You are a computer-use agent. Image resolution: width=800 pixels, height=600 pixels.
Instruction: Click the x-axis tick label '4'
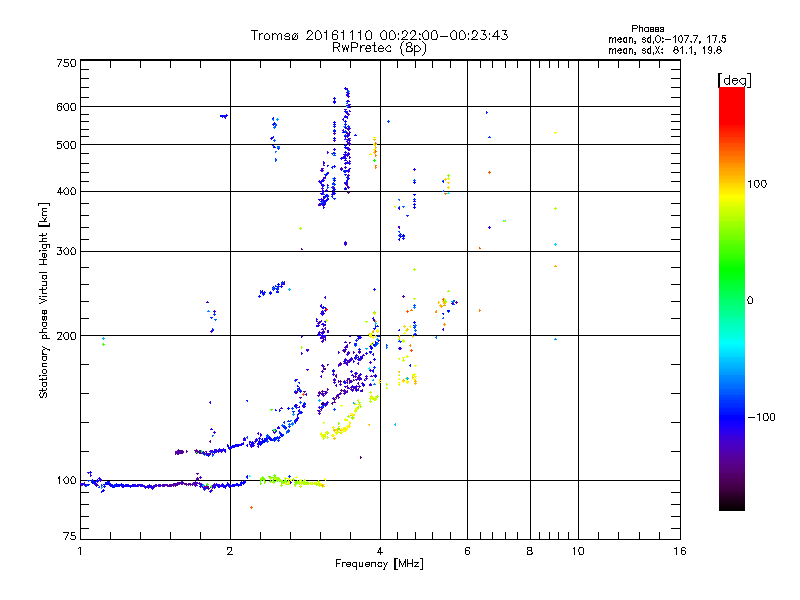tap(380, 551)
